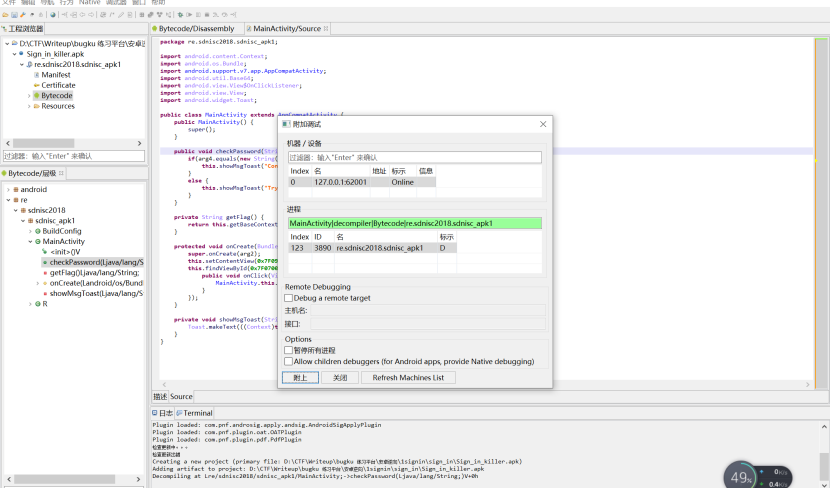Click the Certificate icon in project explorer
Image resolution: width=830 pixels, height=489 pixels.
click(x=37, y=85)
